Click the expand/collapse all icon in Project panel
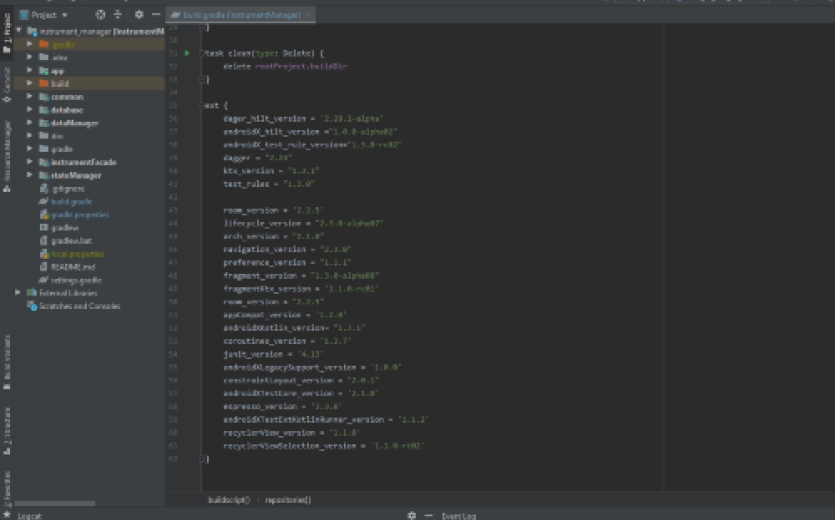Screen dimensions: 835x520 click(x=118, y=15)
